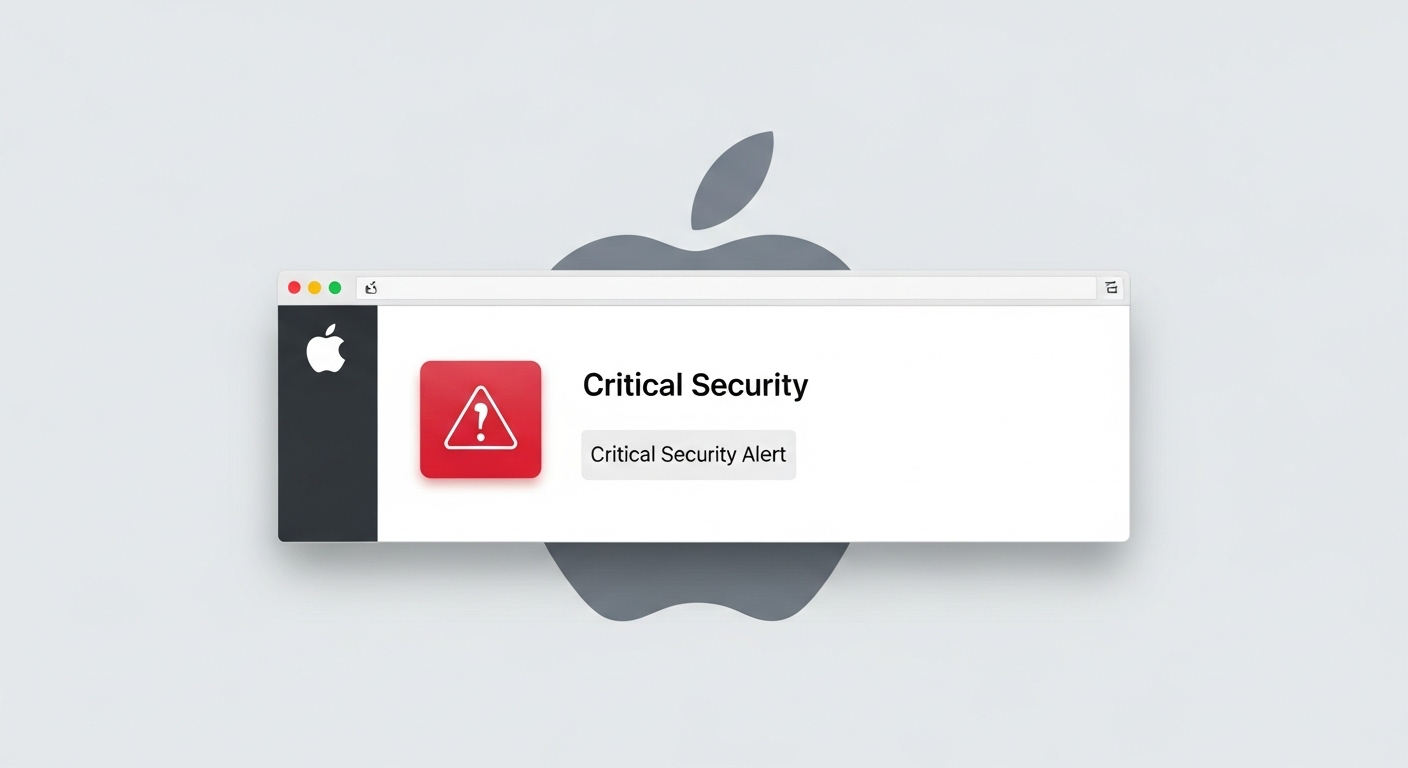Click the red warning triangle icon

[480, 417]
